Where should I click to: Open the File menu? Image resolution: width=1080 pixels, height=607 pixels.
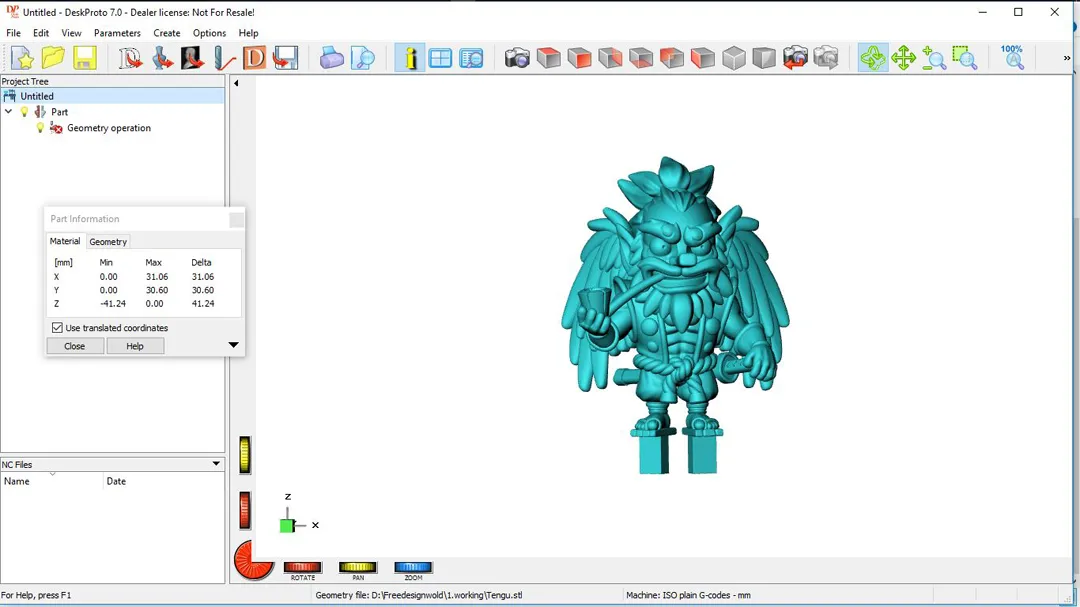[x=13, y=33]
